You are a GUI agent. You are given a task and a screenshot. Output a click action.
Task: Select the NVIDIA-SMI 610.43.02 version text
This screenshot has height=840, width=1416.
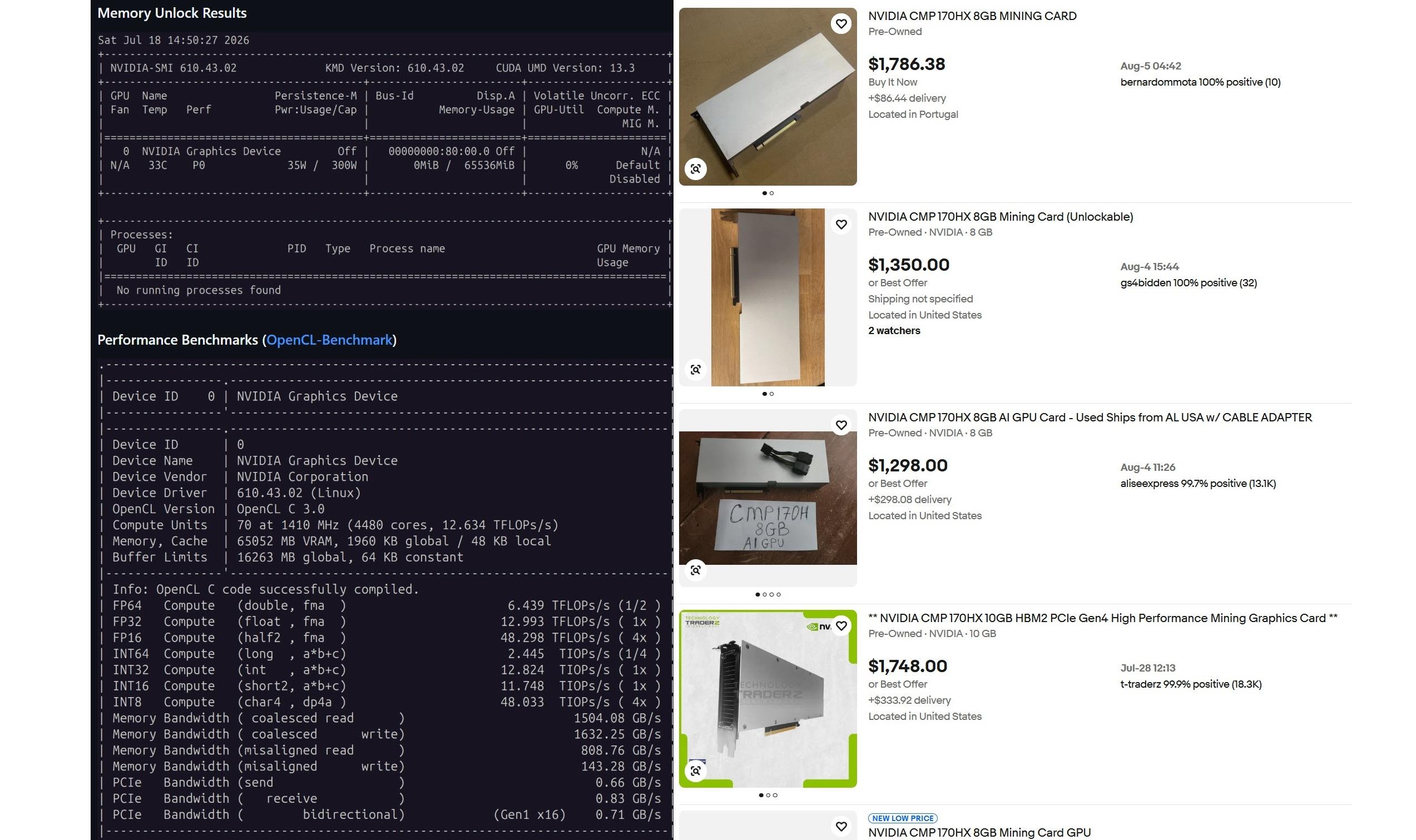coord(174,68)
